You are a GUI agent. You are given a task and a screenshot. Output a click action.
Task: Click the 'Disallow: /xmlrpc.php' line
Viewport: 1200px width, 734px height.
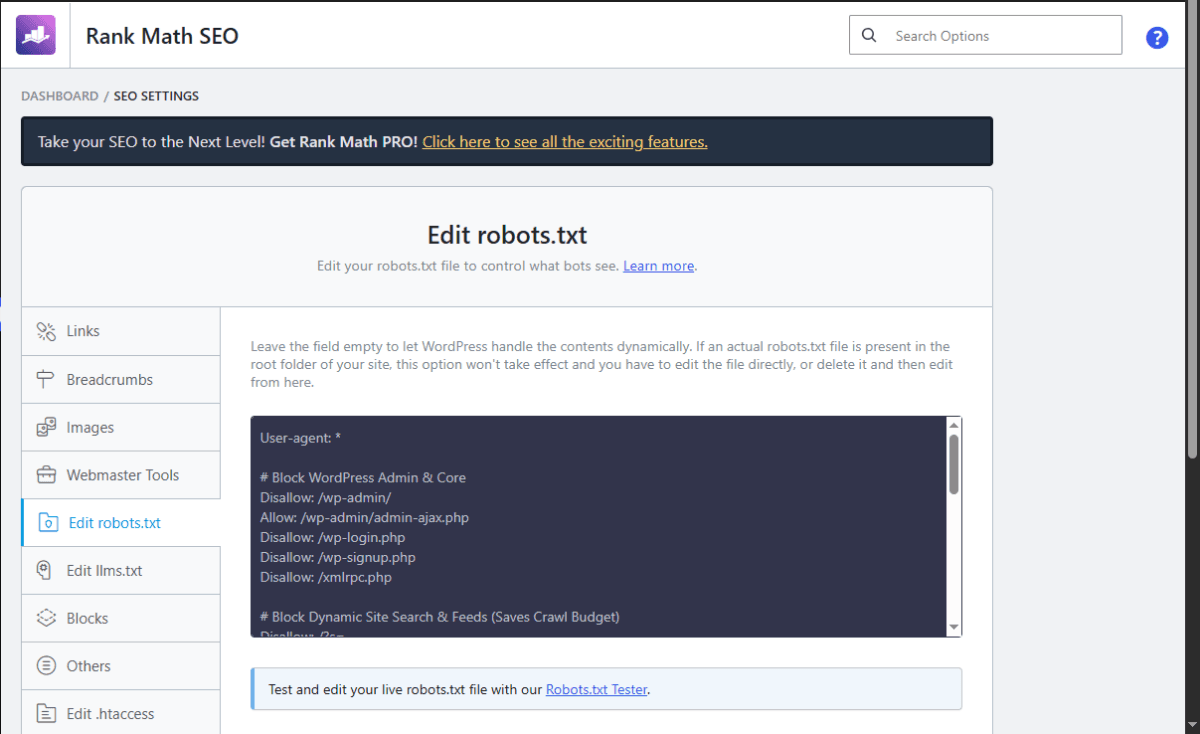click(x=326, y=577)
